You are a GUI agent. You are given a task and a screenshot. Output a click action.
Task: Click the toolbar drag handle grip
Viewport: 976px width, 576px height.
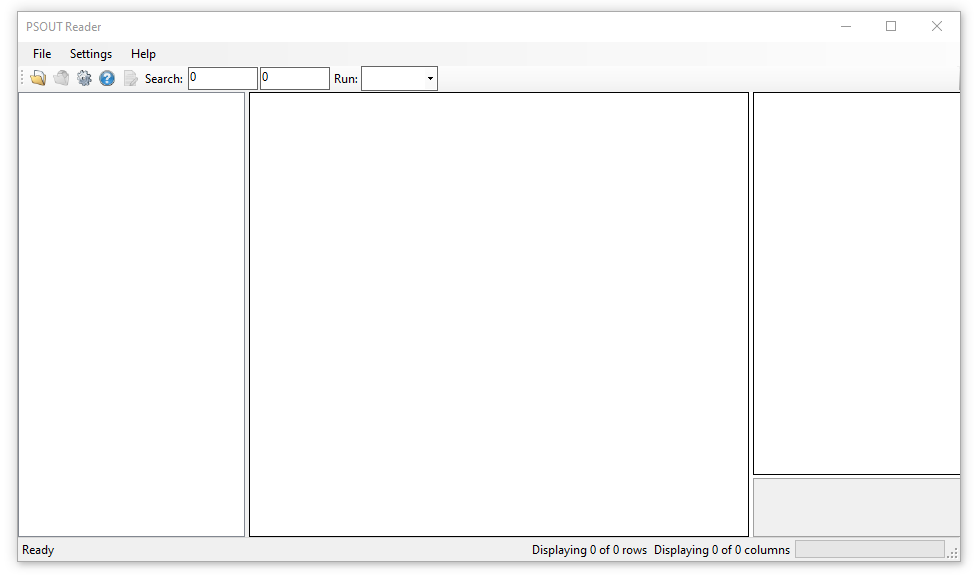click(x=22, y=78)
